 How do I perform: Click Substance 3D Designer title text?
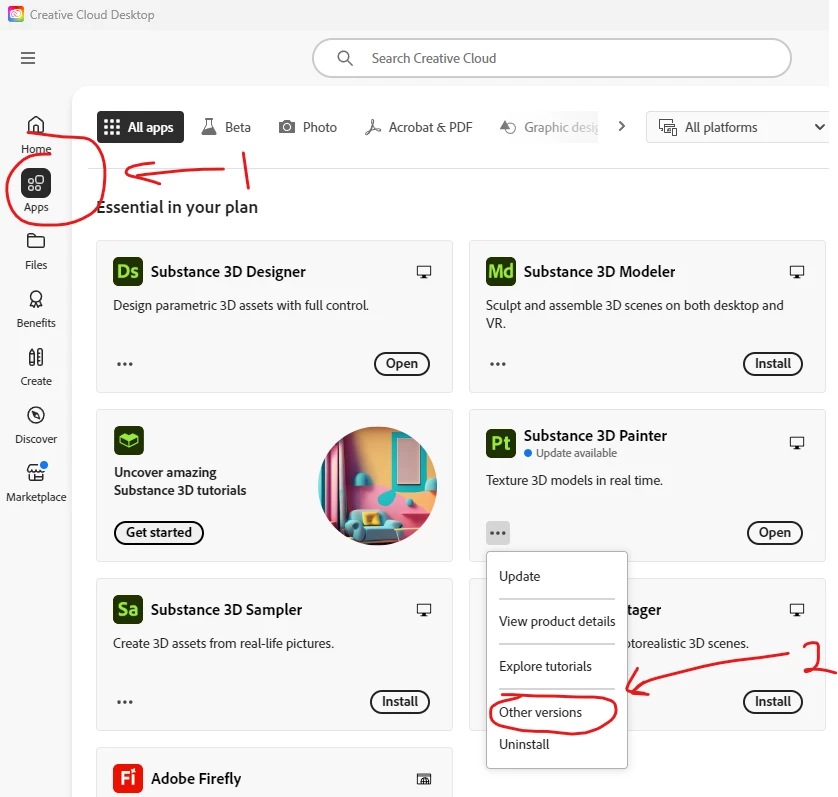228,272
